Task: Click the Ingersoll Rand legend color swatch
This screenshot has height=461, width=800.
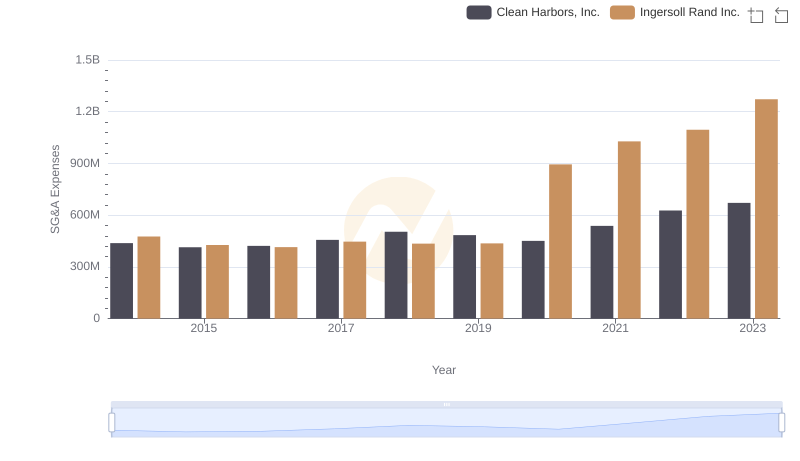Action: [x=622, y=12]
